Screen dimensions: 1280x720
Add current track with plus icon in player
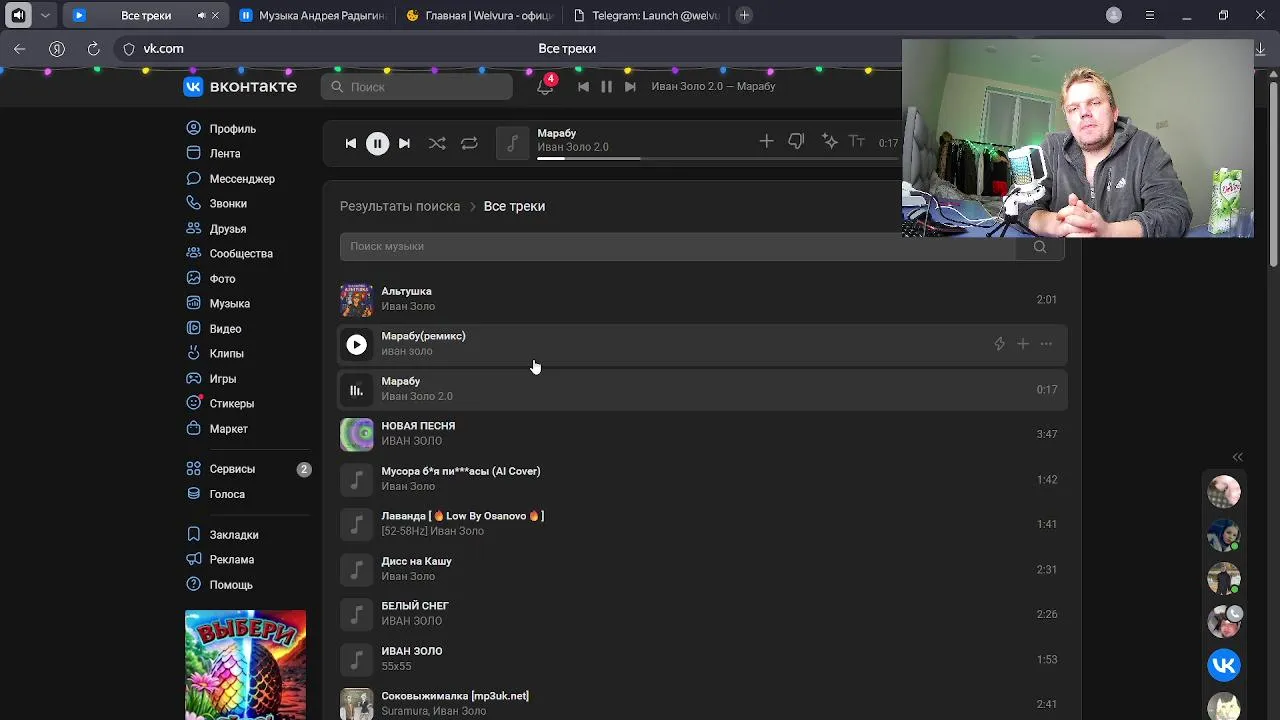coord(766,142)
